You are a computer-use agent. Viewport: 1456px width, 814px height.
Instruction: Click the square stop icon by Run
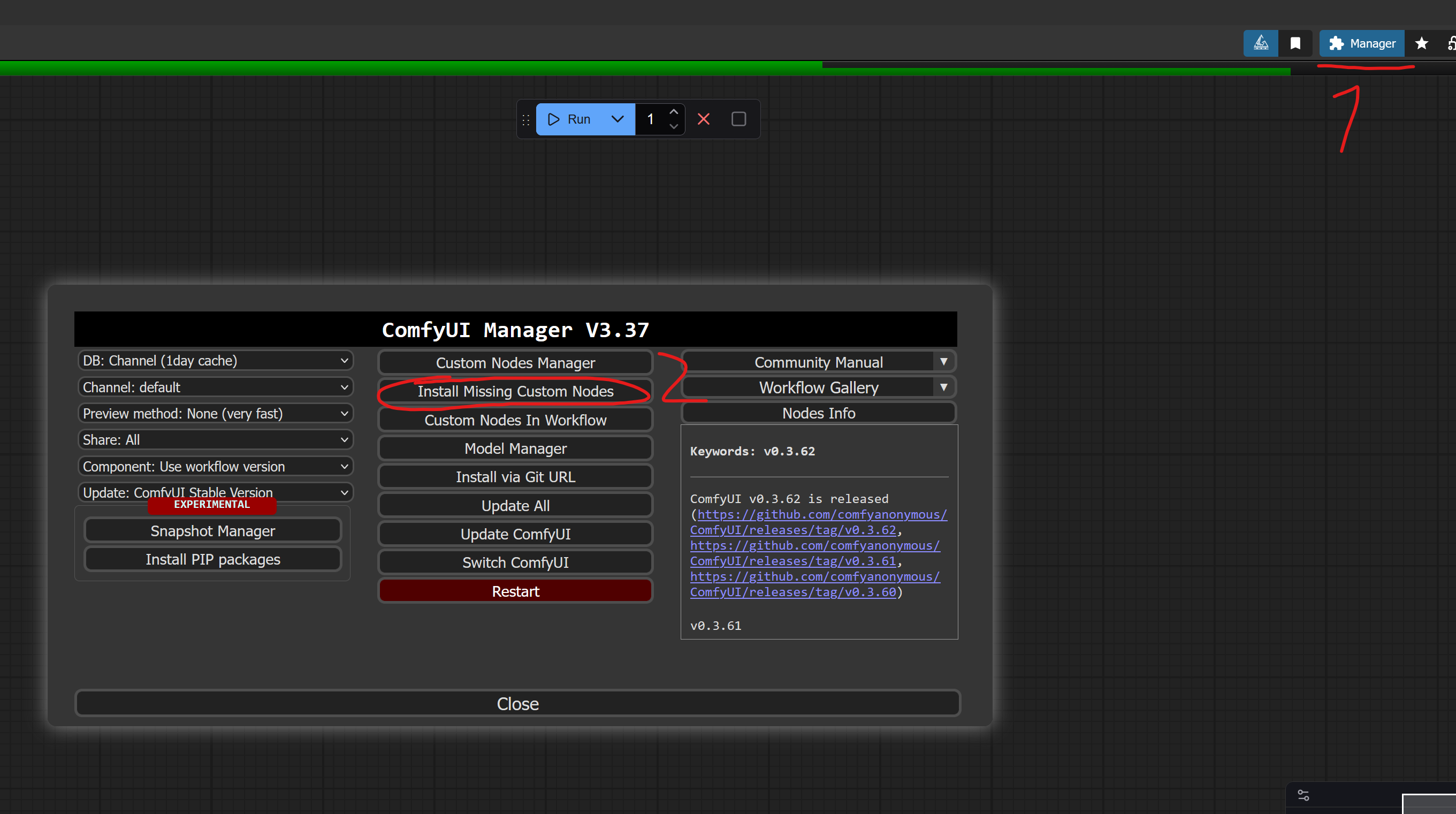tap(739, 119)
